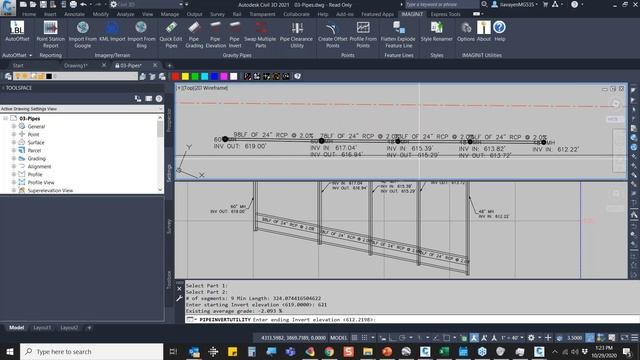The image size is (640, 360).
Task: Expand the Surface tree node
Action: [13, 142]
